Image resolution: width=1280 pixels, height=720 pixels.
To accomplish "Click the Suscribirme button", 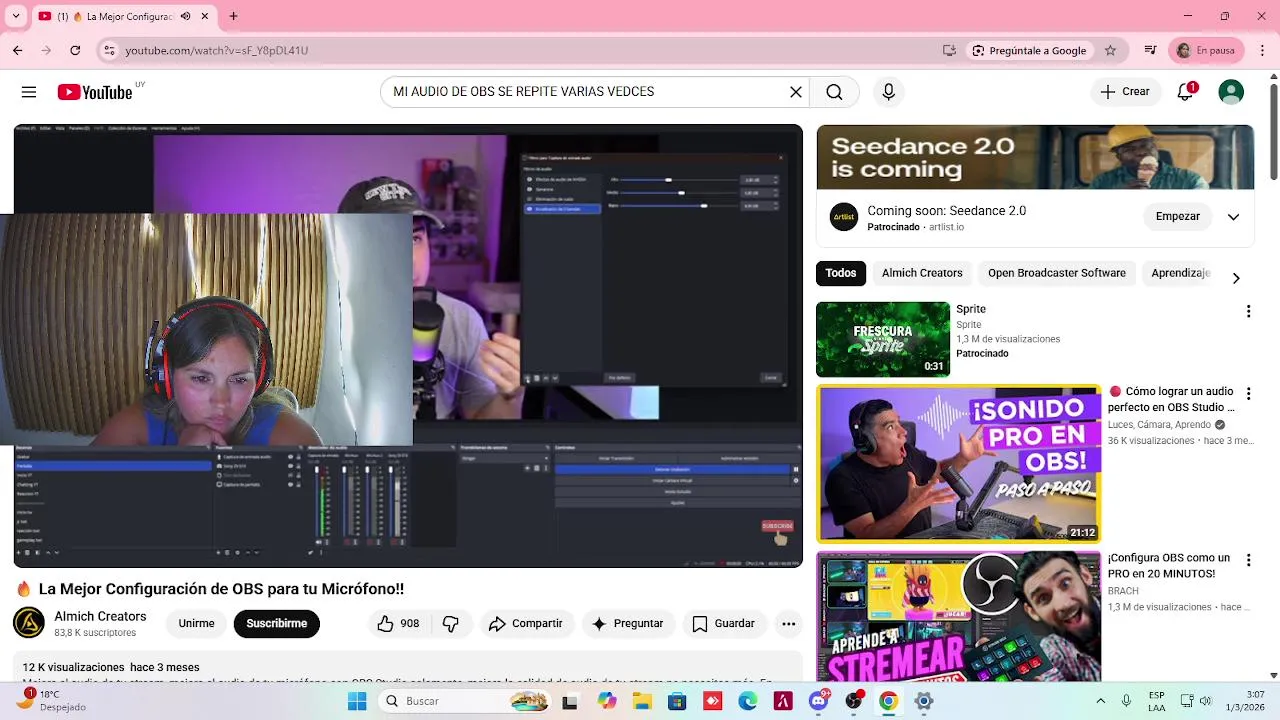I will tap(277, 624).
